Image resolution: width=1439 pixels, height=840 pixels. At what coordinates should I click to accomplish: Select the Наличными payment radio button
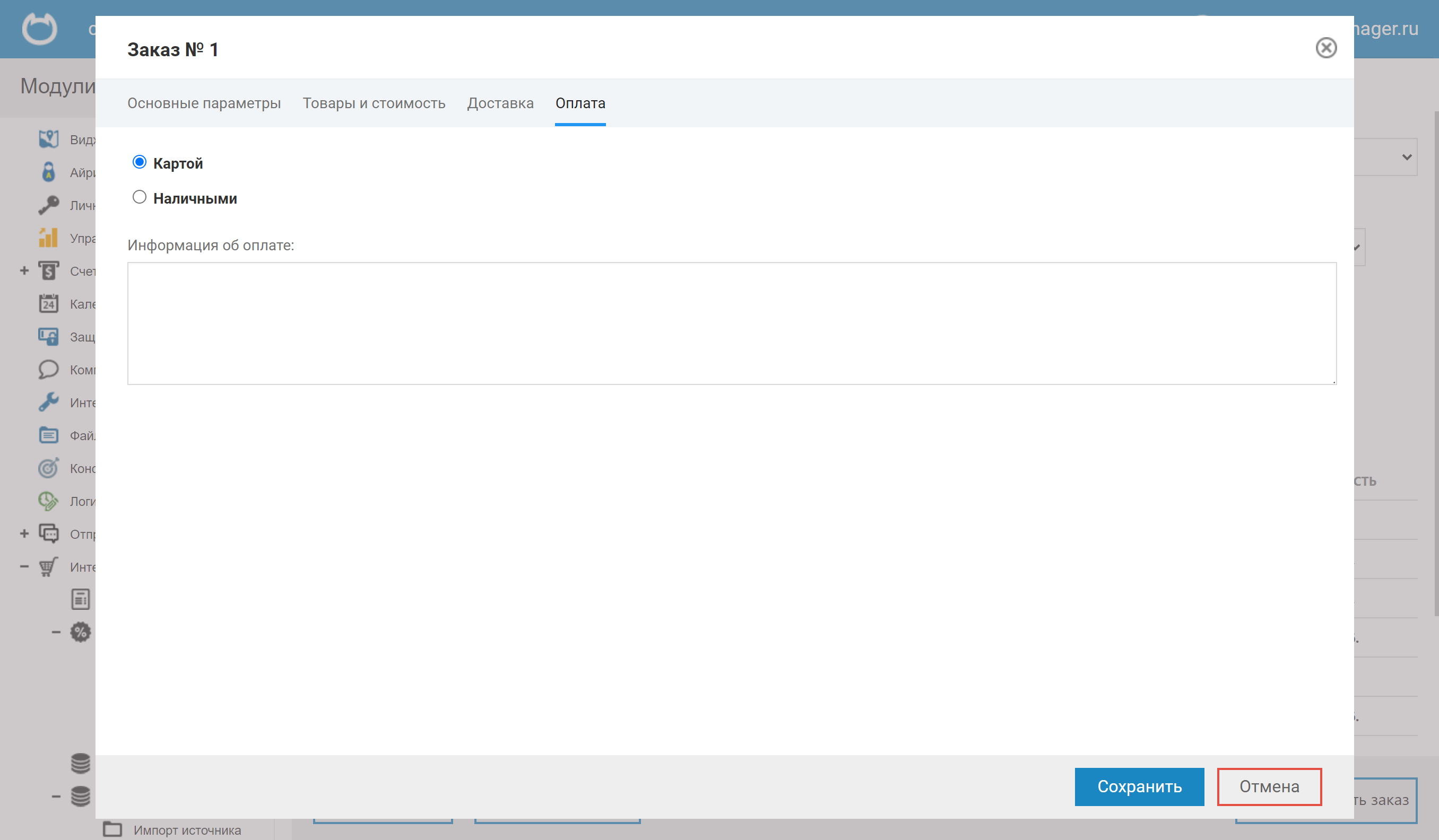[140, 197]
